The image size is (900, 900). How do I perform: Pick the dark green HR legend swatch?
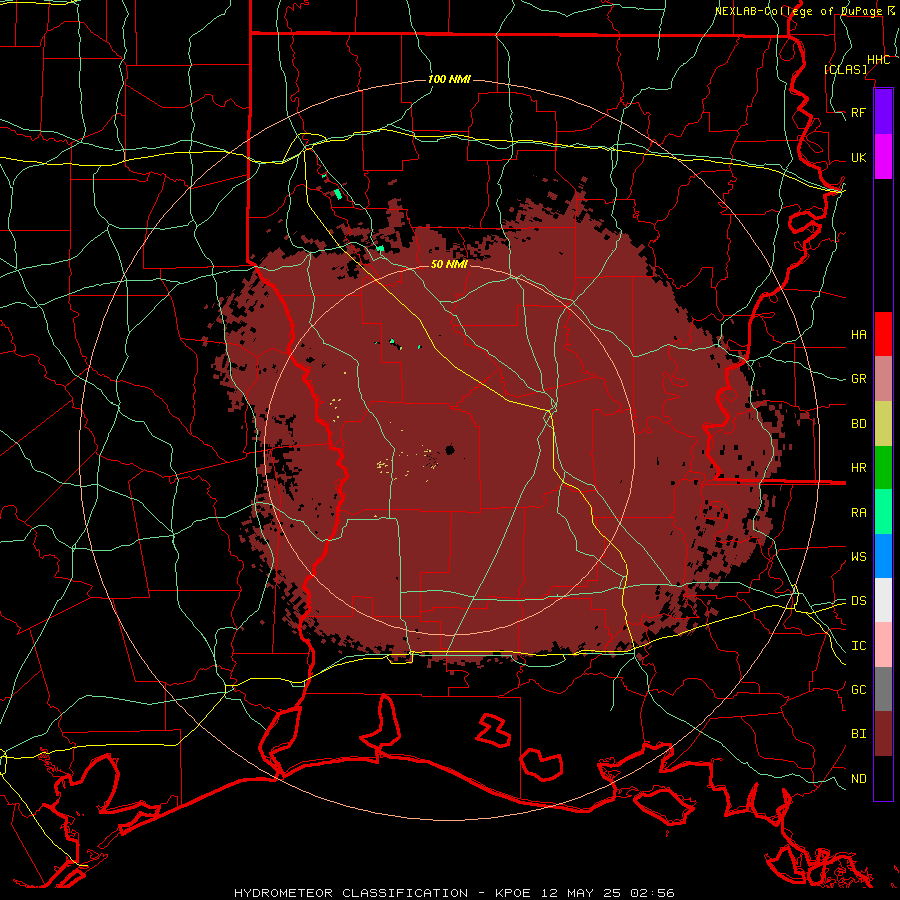point(883,467)
